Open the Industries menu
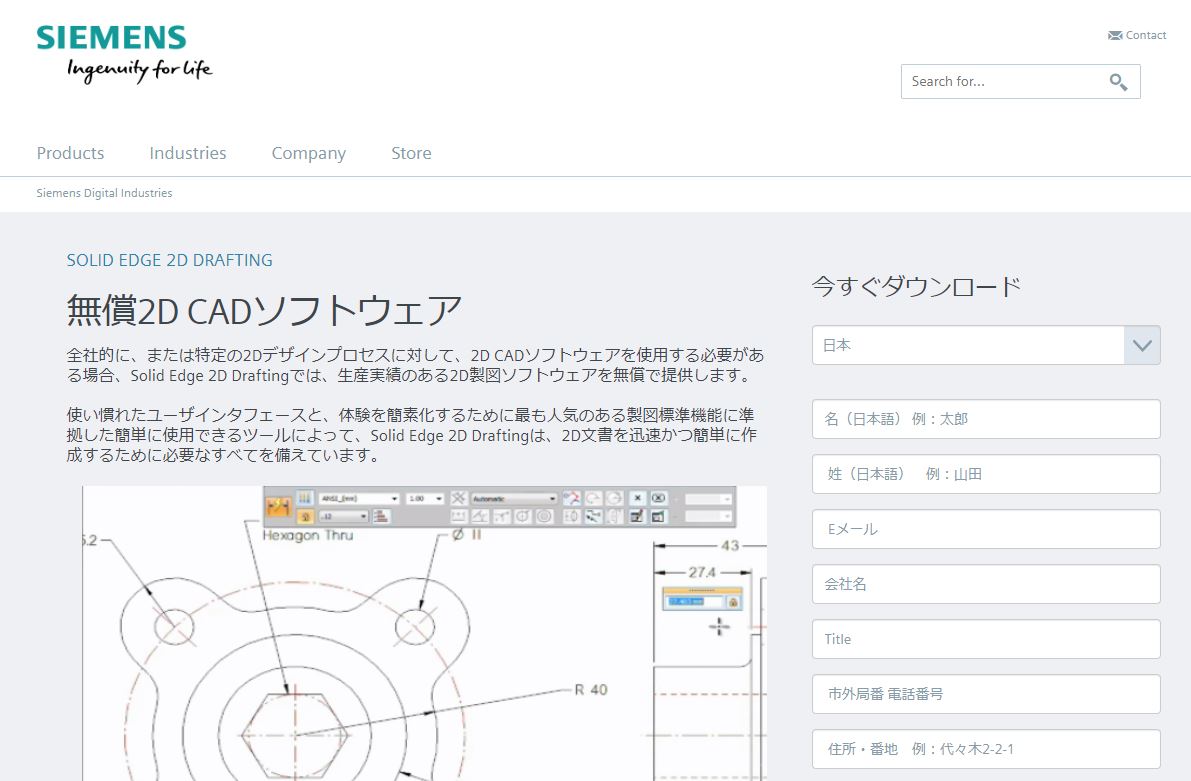The height and width of the screenshot is (781, 1191). (188, 153)
